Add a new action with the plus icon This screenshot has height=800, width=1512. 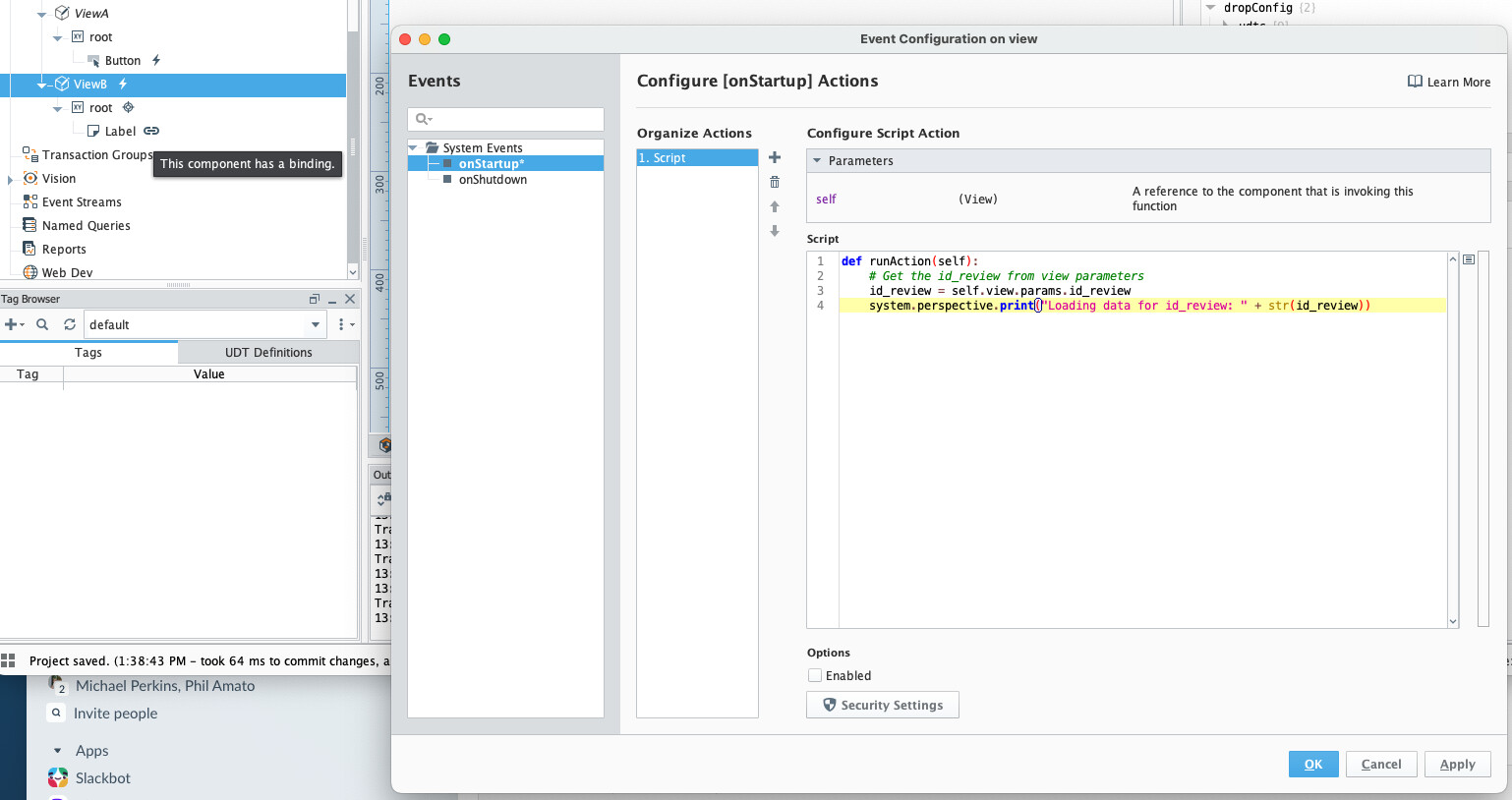tap(775, 157)
